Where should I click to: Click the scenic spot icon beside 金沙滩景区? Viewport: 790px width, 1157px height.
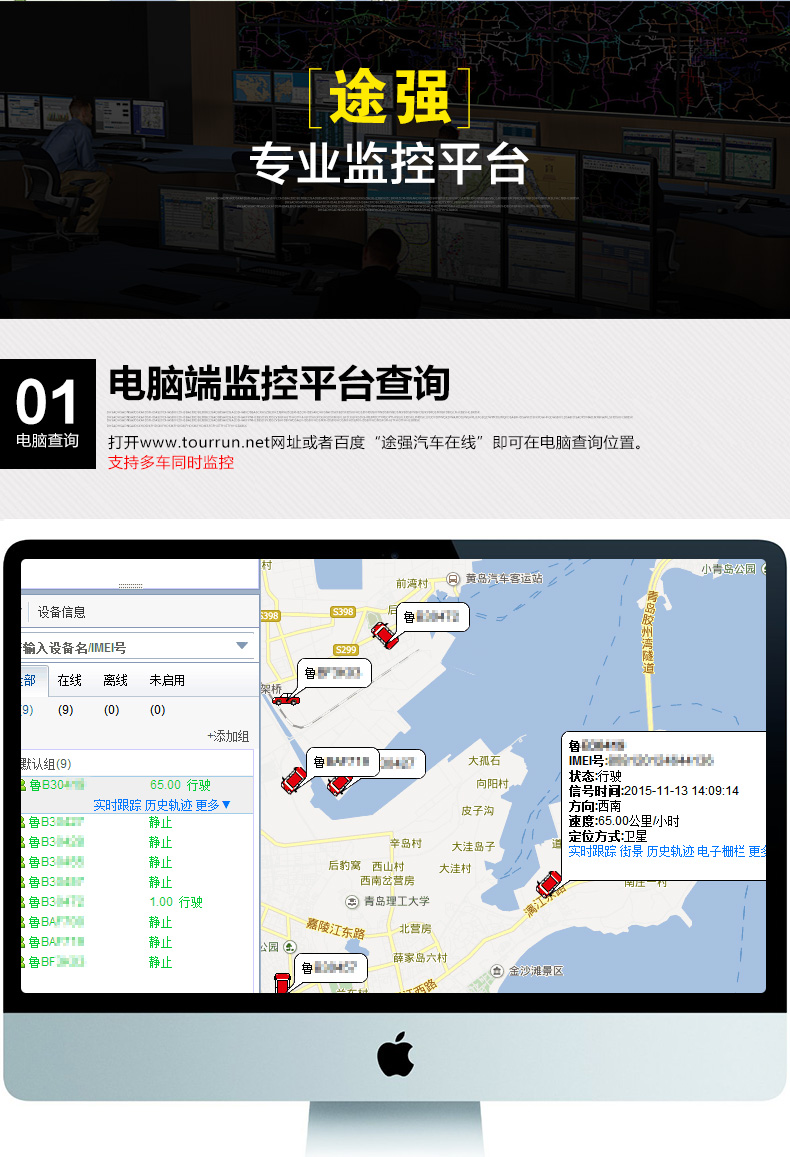(497, 971)
